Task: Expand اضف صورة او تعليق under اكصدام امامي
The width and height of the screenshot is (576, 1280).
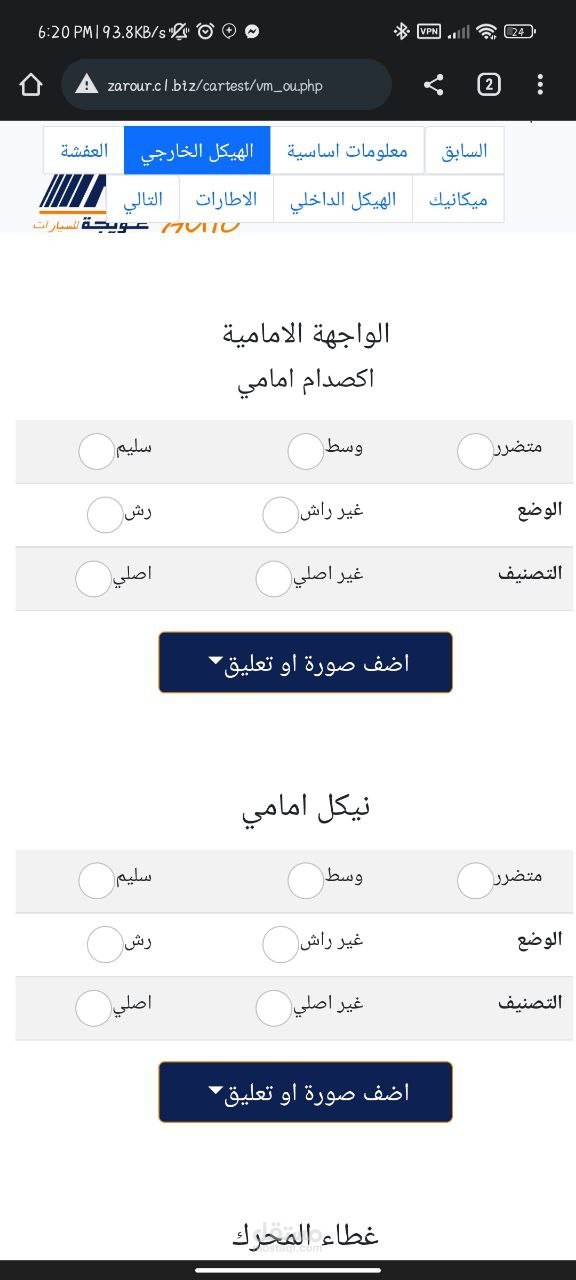Action: tap(305, 662)
